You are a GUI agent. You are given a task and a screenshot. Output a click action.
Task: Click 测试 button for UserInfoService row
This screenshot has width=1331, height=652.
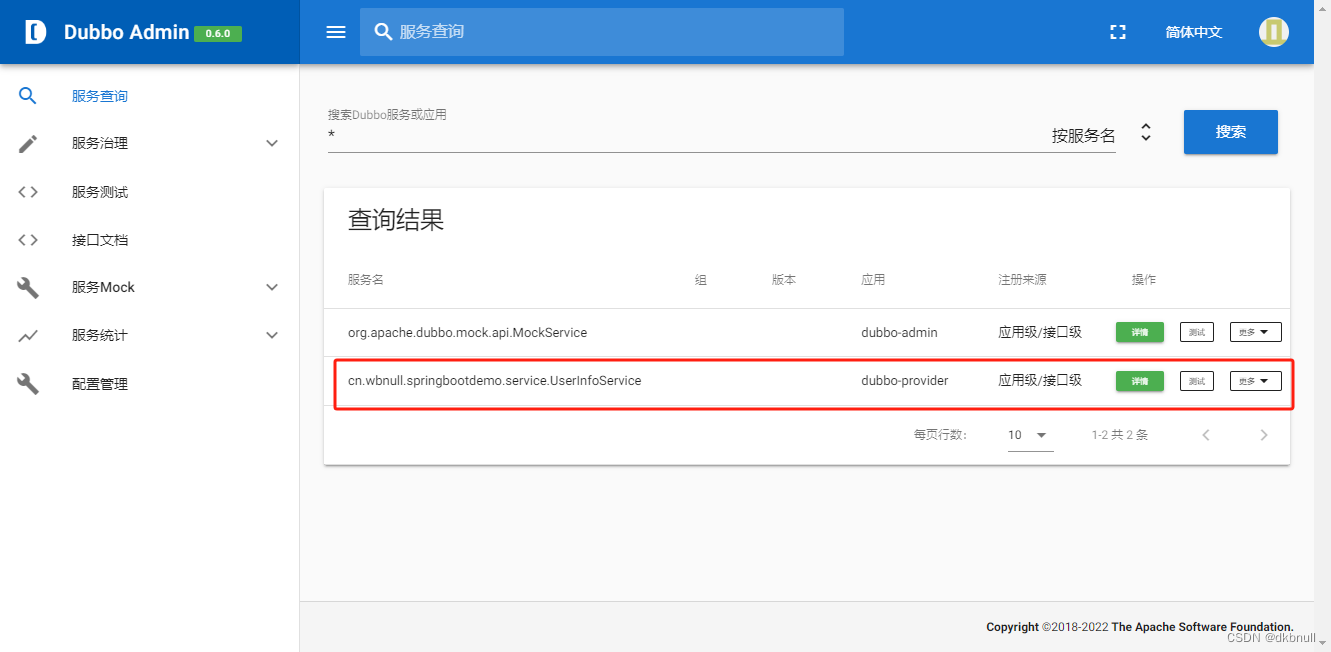(1197, 381)
